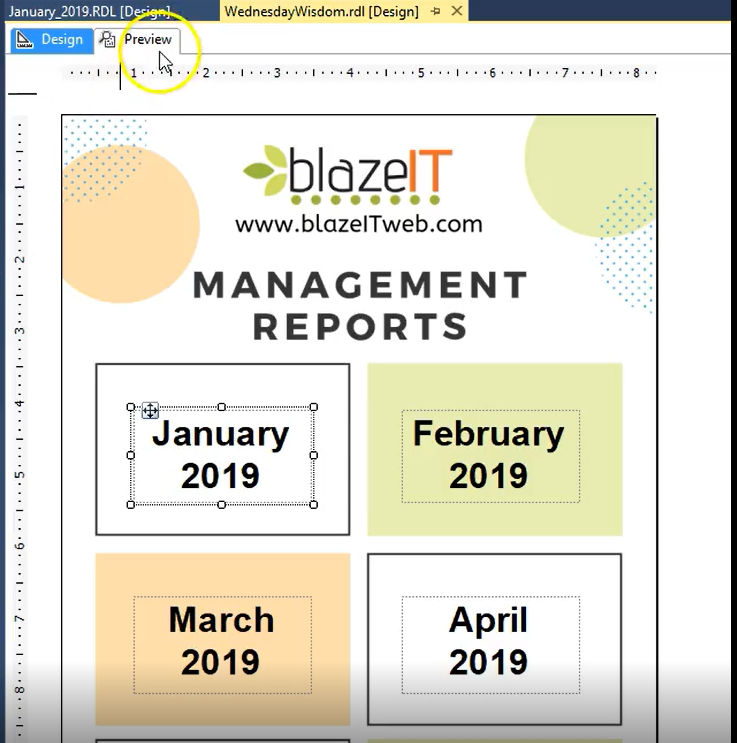Select the April 2019 textbox

[491, 644]
